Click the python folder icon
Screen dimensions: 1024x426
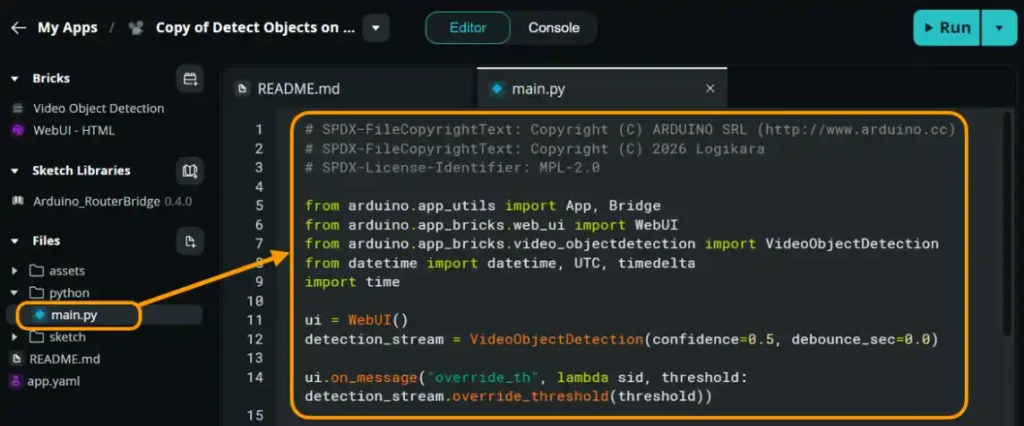pos(37,293)
